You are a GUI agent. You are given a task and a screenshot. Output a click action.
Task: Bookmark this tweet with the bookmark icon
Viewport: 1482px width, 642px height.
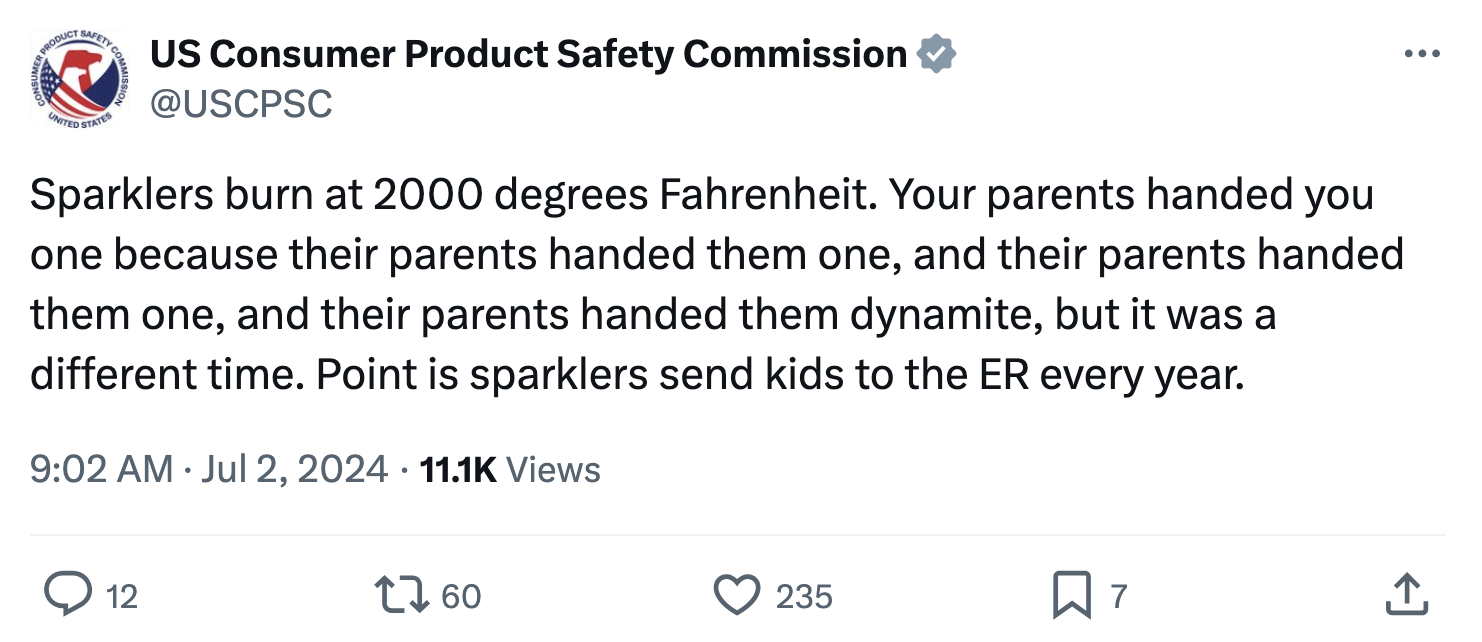coord(1071,597)
